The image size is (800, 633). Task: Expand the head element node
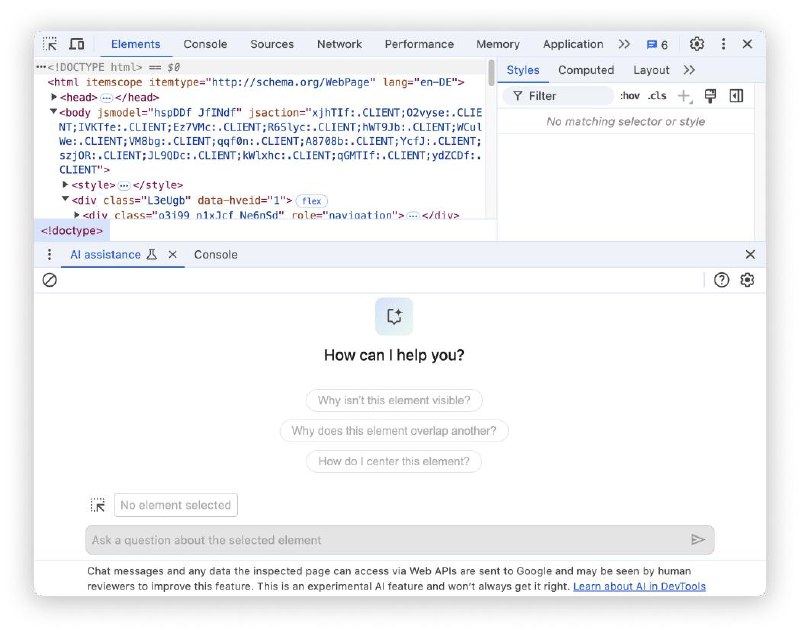coord(54,97)
